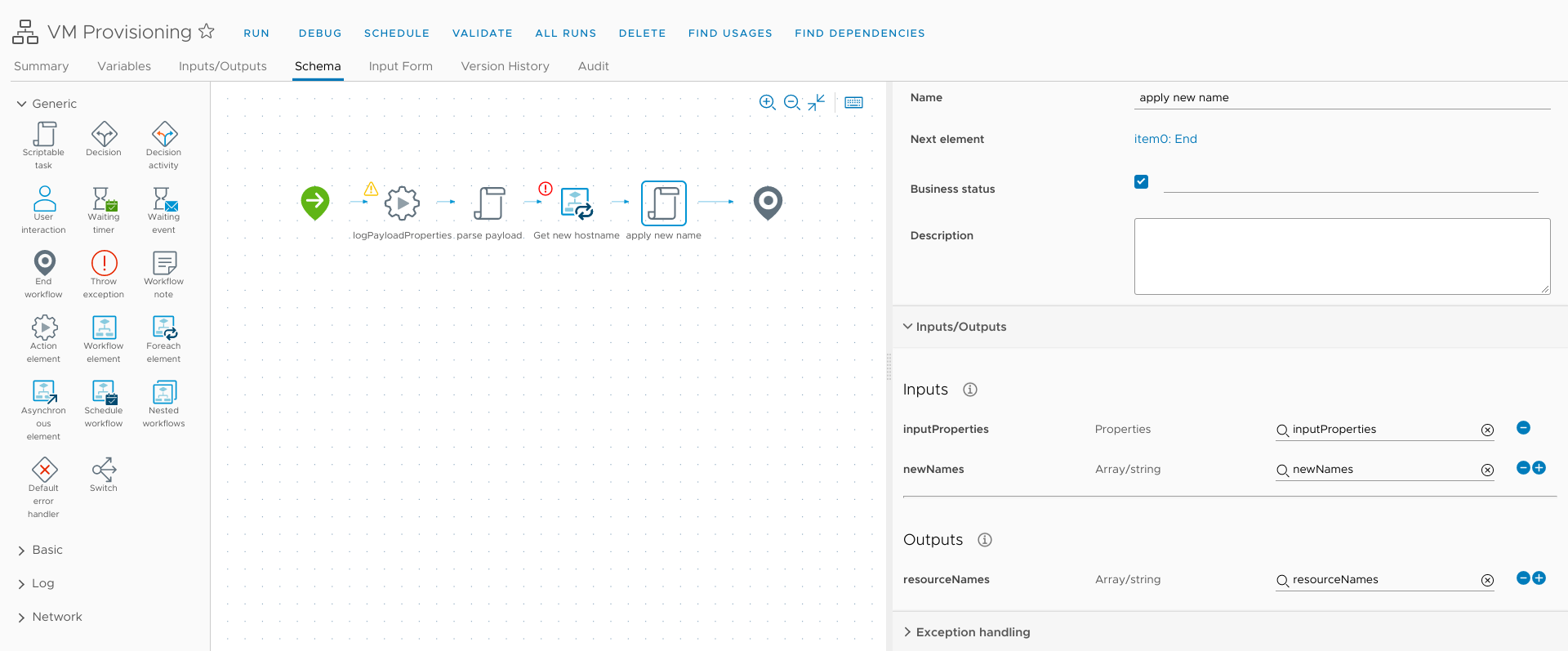Collapse the Inputs/Outputs section

907,326
